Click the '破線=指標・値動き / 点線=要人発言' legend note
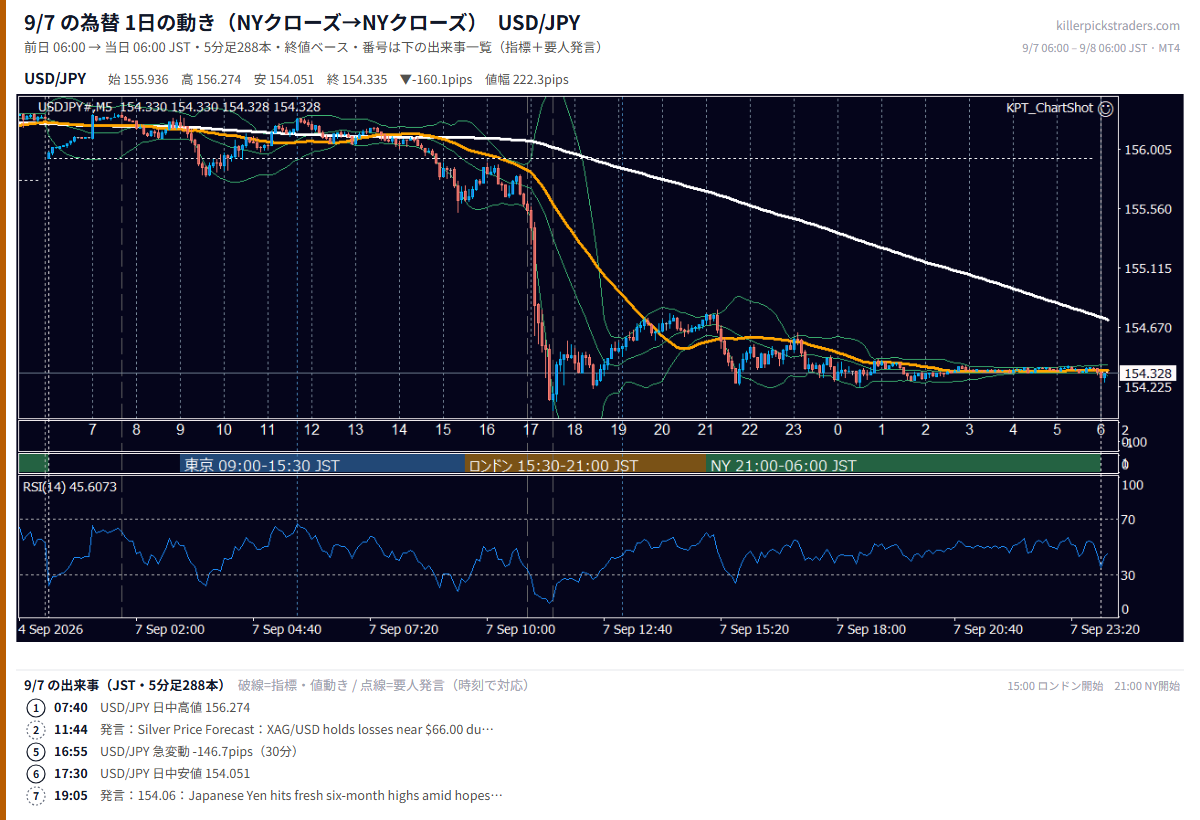1200x820 pixels. (383, 686)
